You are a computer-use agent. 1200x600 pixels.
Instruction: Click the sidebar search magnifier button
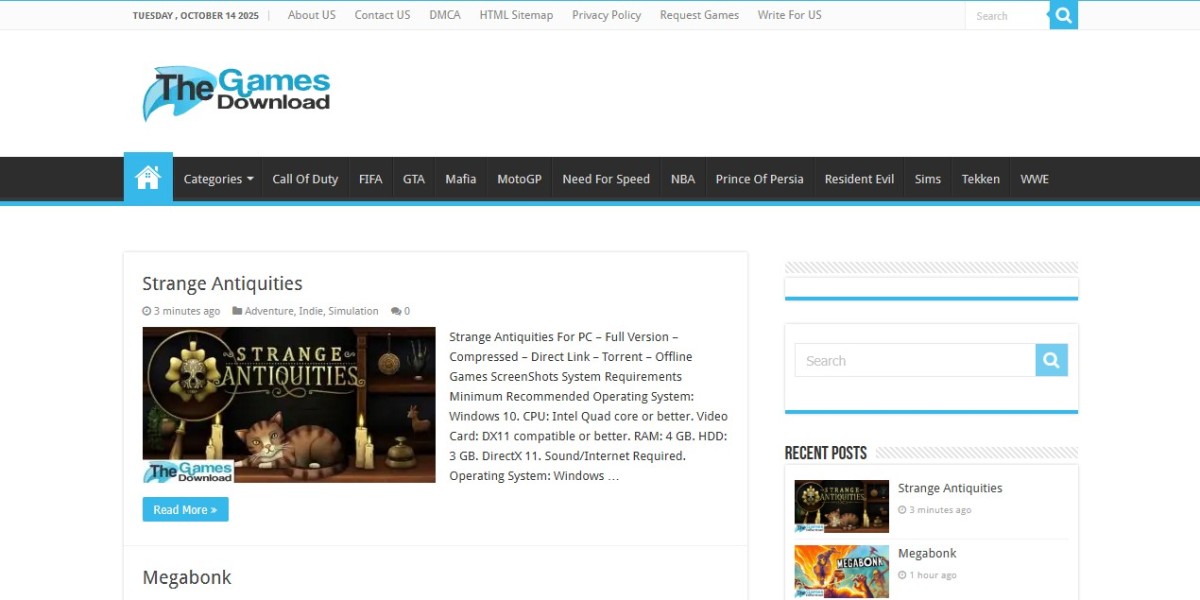point(1051,360)
